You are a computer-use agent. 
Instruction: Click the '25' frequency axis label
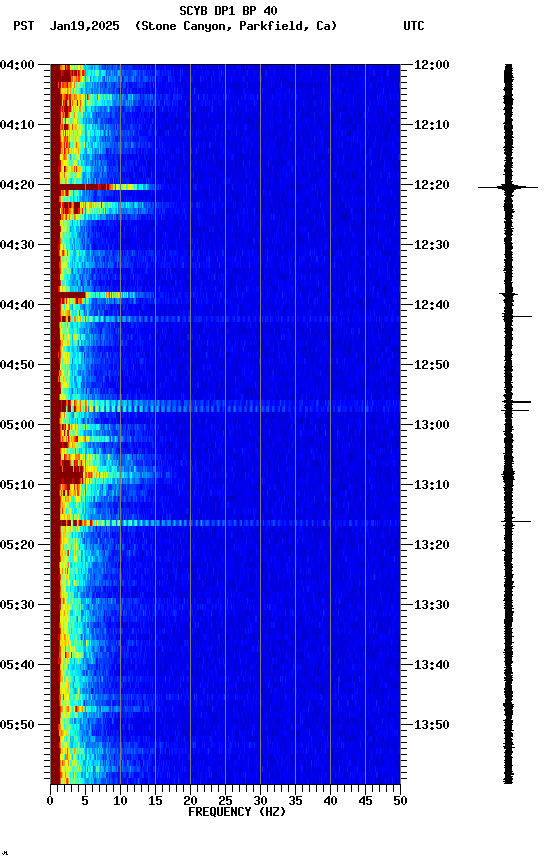point(225,801)
